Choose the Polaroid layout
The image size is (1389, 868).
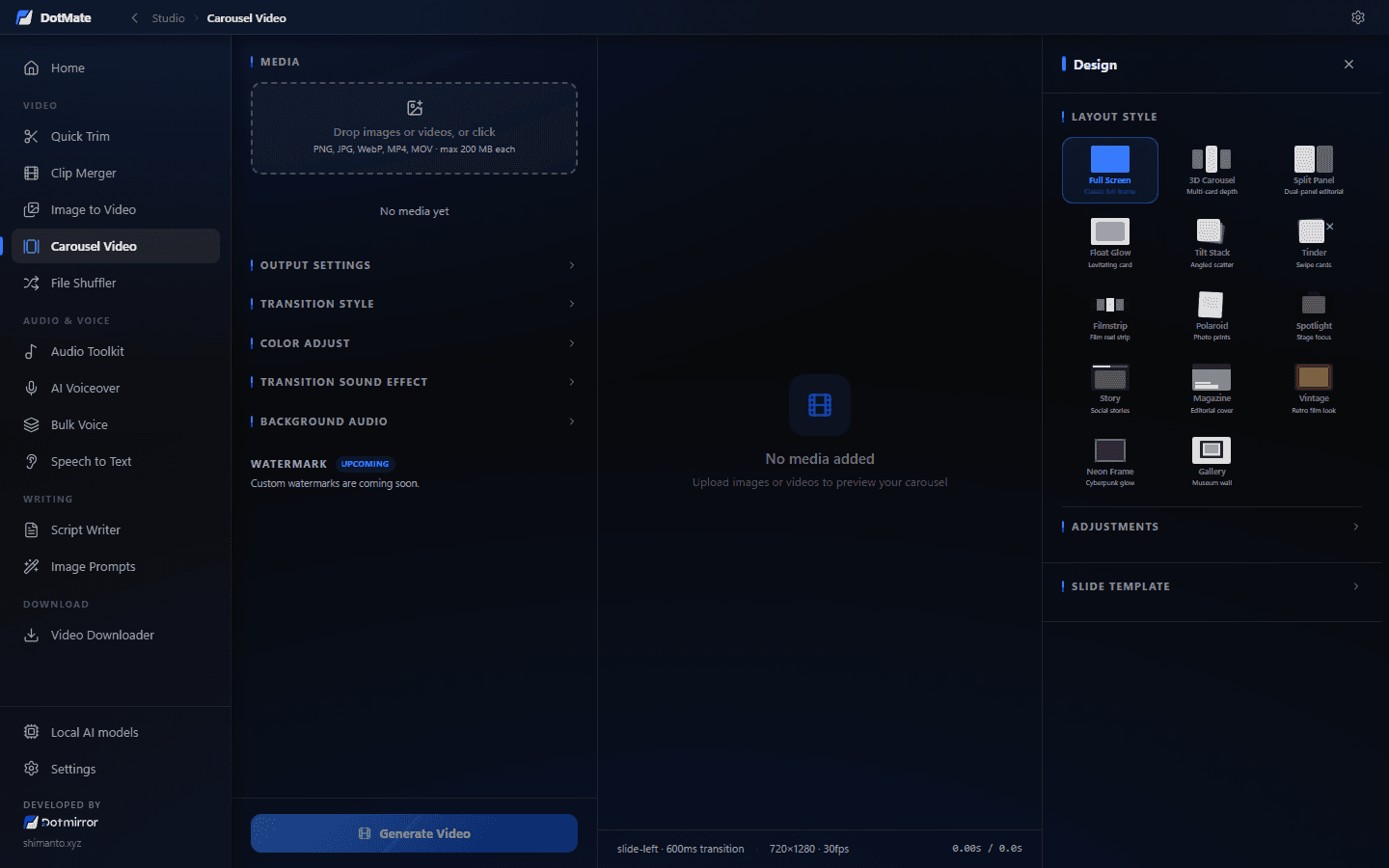[1212, 316]
